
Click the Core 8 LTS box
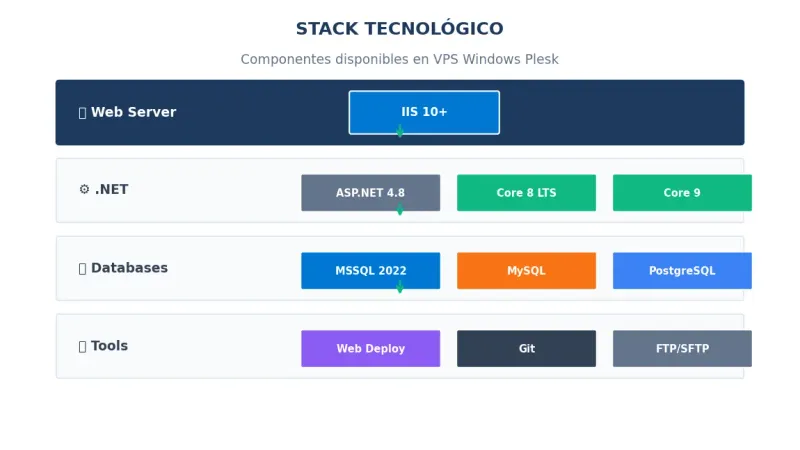[526, 193]
